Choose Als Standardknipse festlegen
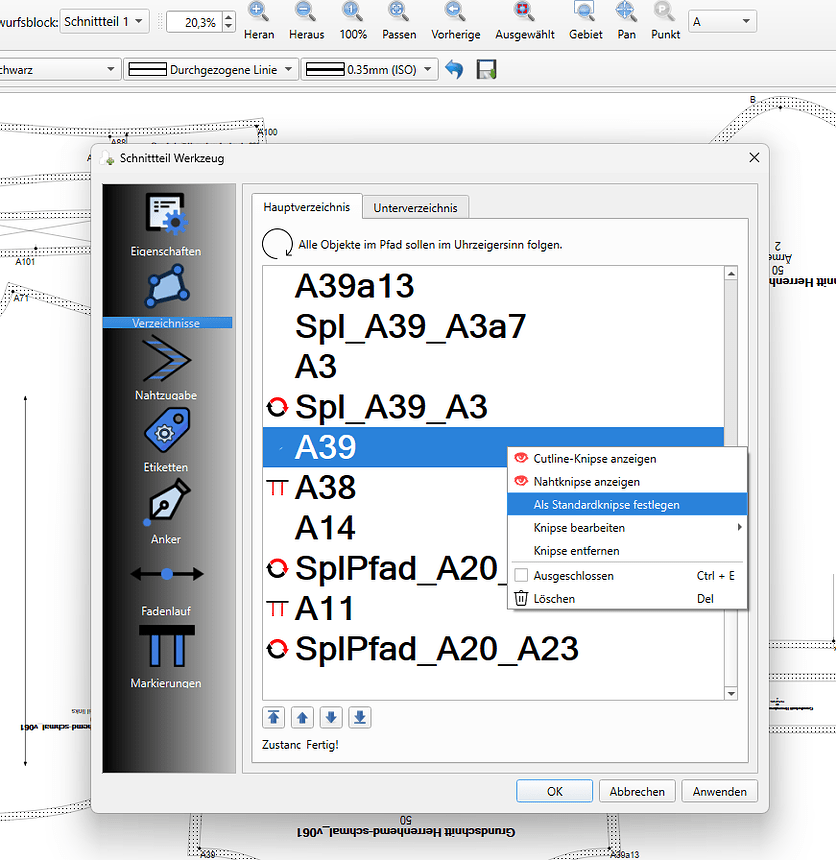 [627, 505]
